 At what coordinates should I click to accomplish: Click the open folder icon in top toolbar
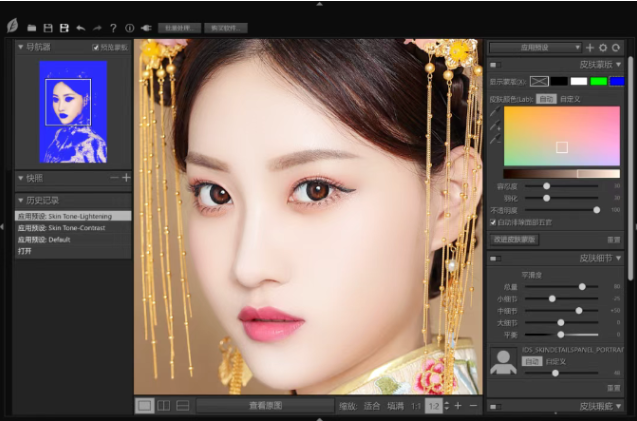click(32, 28)
